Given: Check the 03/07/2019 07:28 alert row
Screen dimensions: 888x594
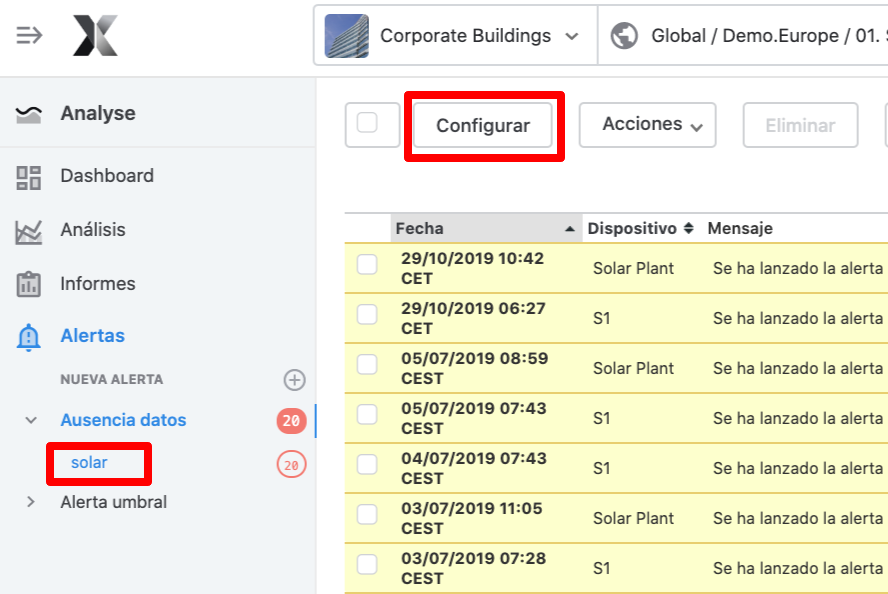Looking at the screenshot, I should [367, 565].
